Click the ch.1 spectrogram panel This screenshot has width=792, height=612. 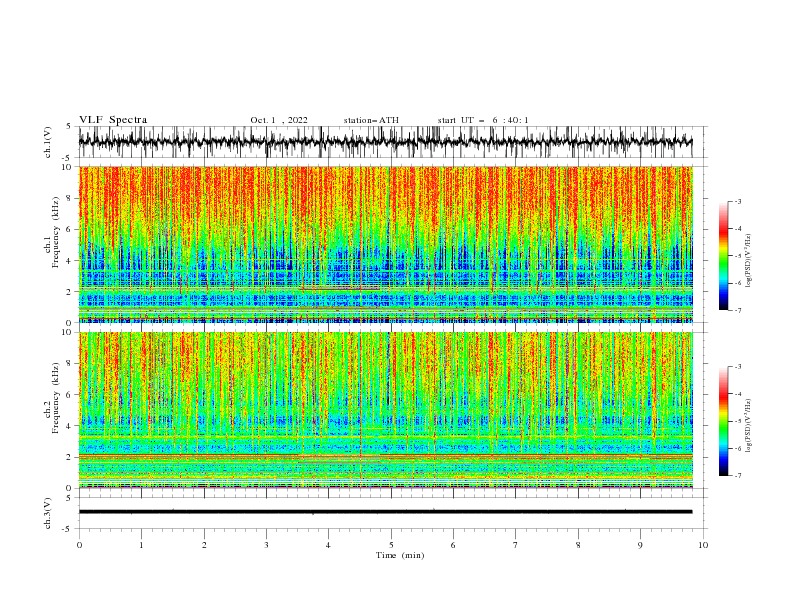386,244
